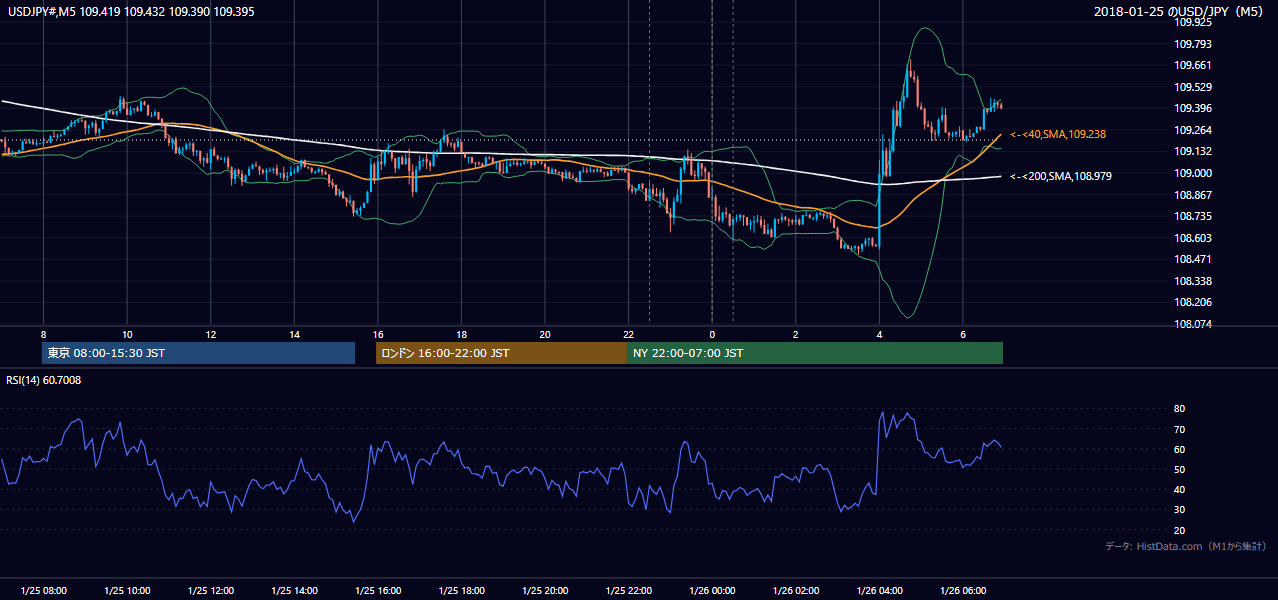
Task: Click RSI scale value 70
Action: click(1179, 429)
